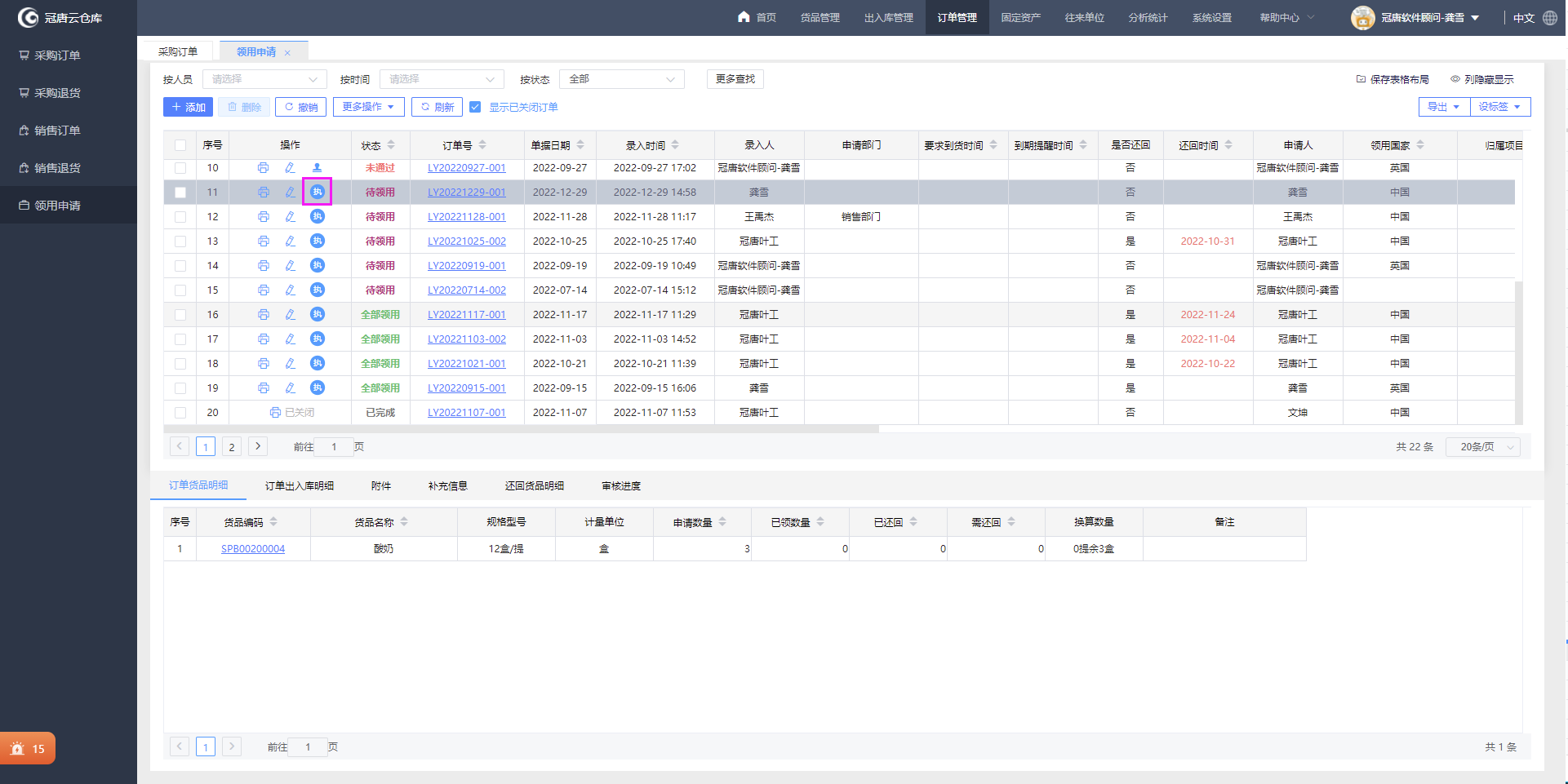This screenshot has width=1568, height=784.
Task: Click the user icon in row 10
Action: pos(317,168)
